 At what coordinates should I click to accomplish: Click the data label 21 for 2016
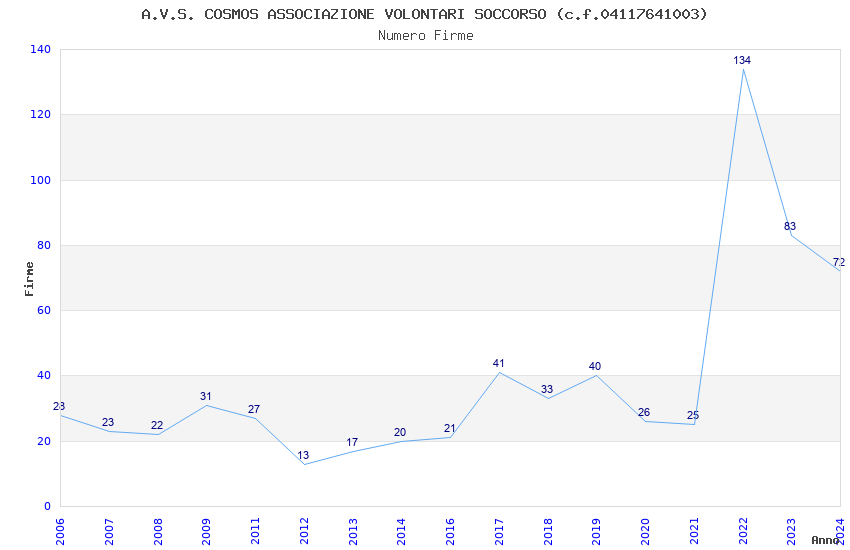tap(449, 429)
